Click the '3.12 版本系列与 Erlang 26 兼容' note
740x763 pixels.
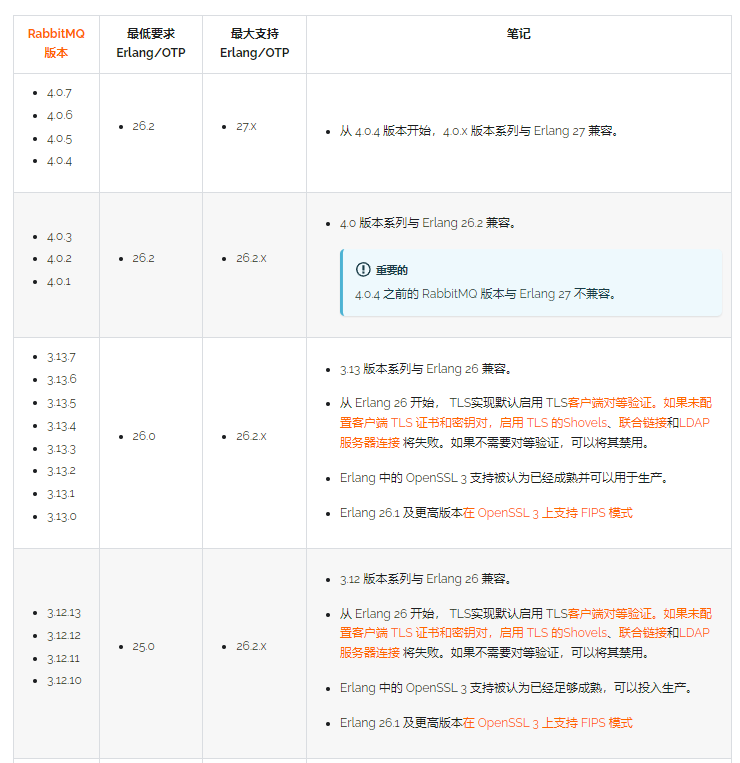[x=425, y=579]
